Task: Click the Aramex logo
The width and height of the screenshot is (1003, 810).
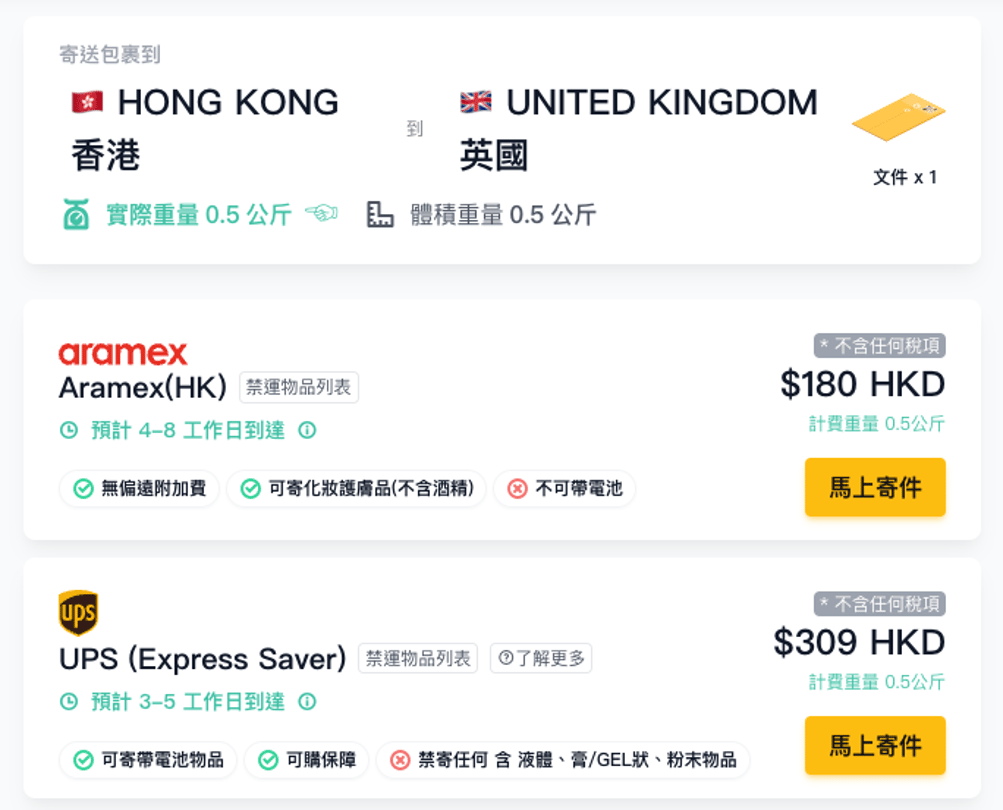Action: tap(123, 353)
